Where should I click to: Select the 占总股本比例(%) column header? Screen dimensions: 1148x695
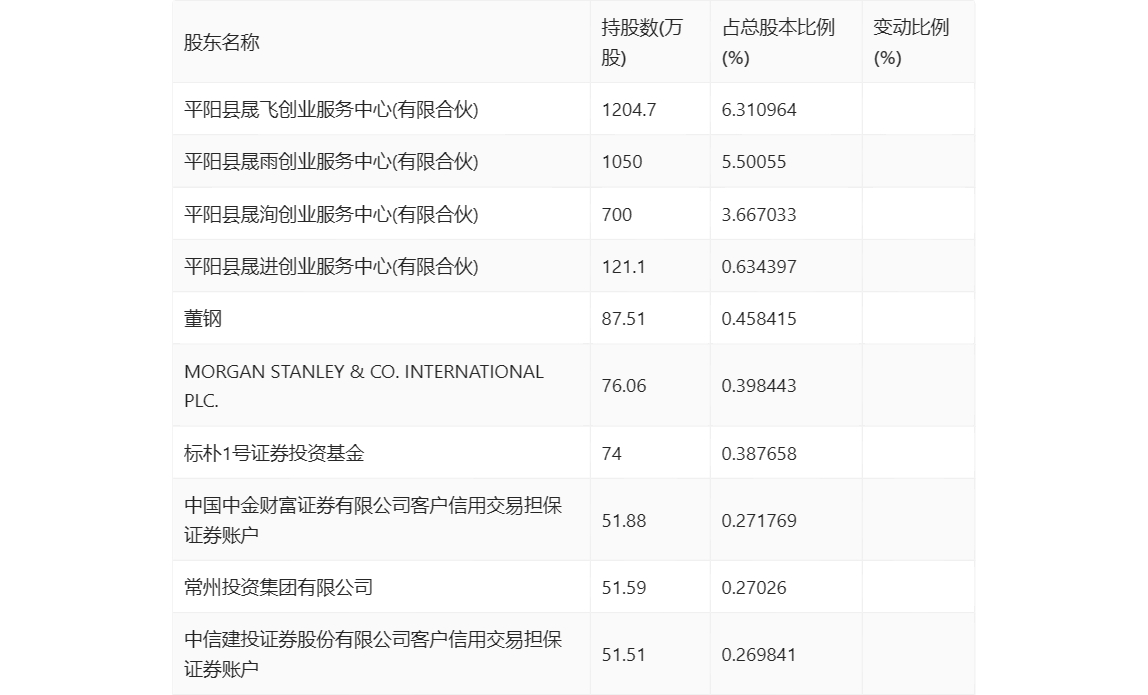(x=778, y=42)
